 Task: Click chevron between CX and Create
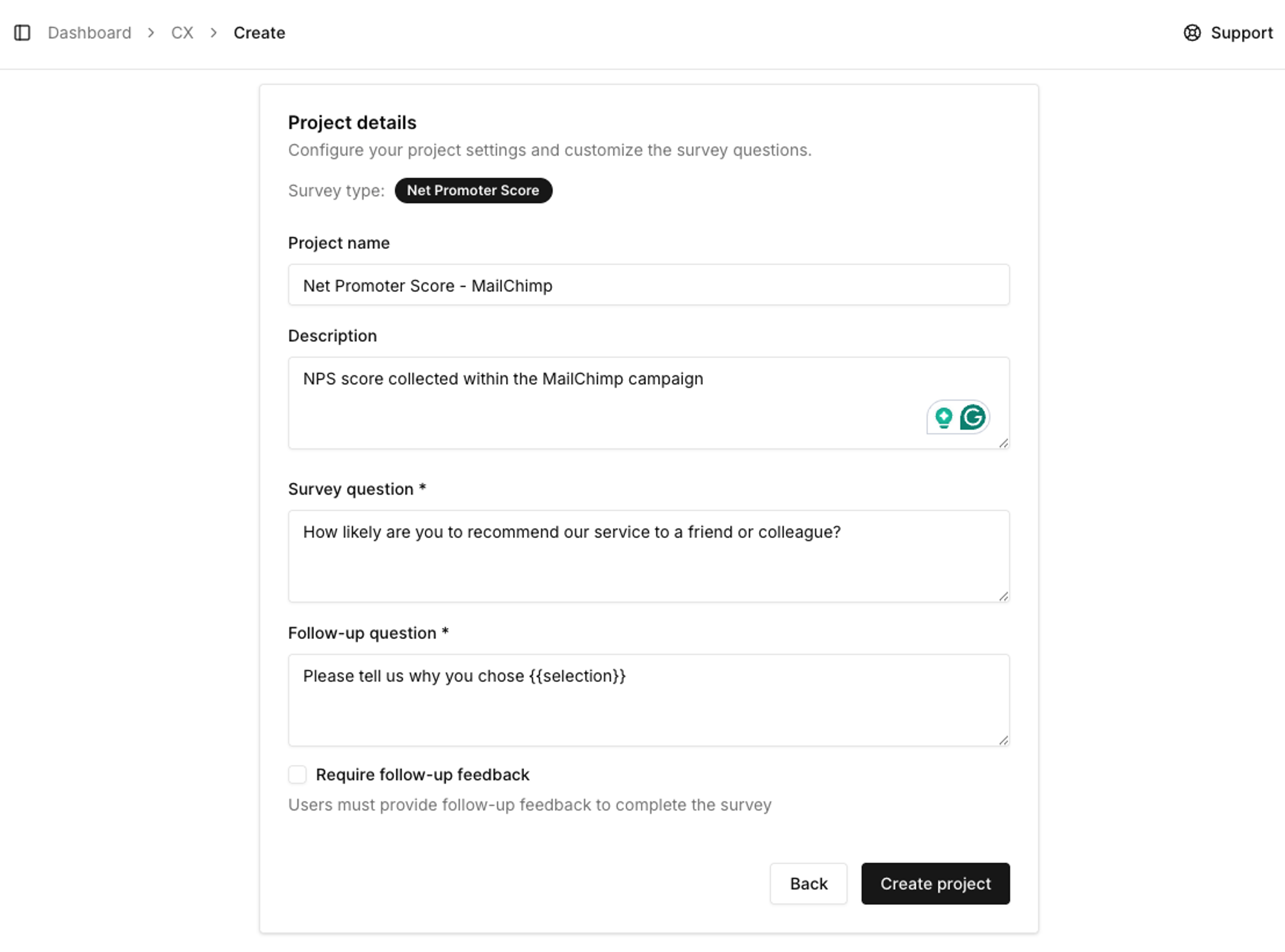(214, 33)
